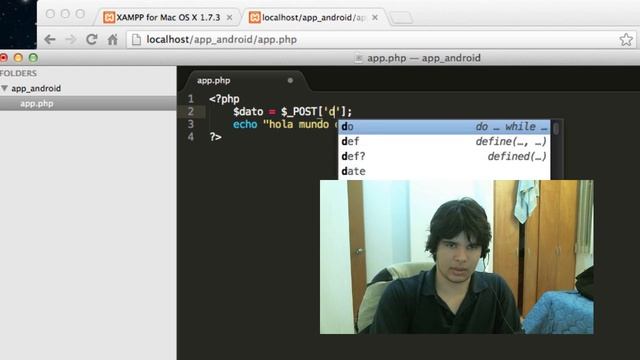
Task: Click line number 1 in the gutter
Action: (191, 99)
